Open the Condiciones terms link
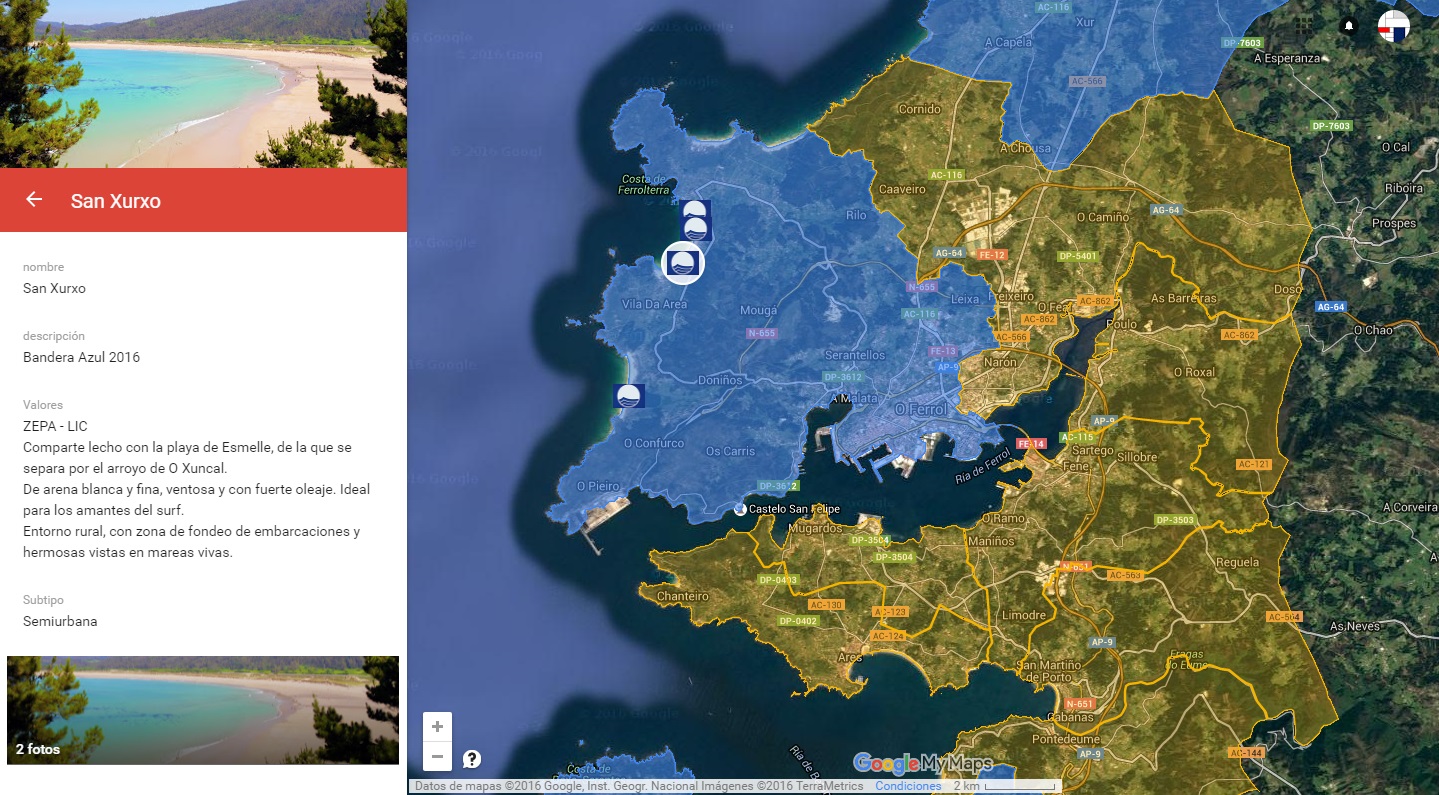Image resolution: width=1439 pixels, height=795 pixels. [906, 786]
